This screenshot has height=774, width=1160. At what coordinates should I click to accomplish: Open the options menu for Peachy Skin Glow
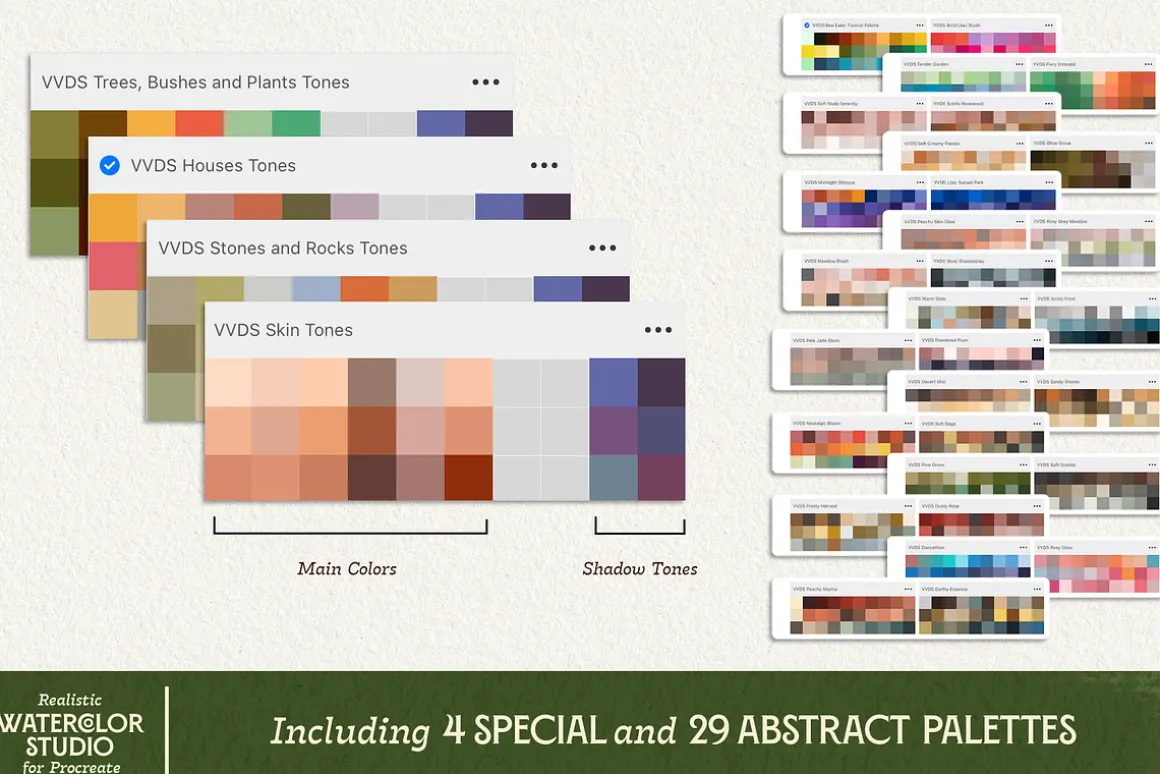point(1019,221)
